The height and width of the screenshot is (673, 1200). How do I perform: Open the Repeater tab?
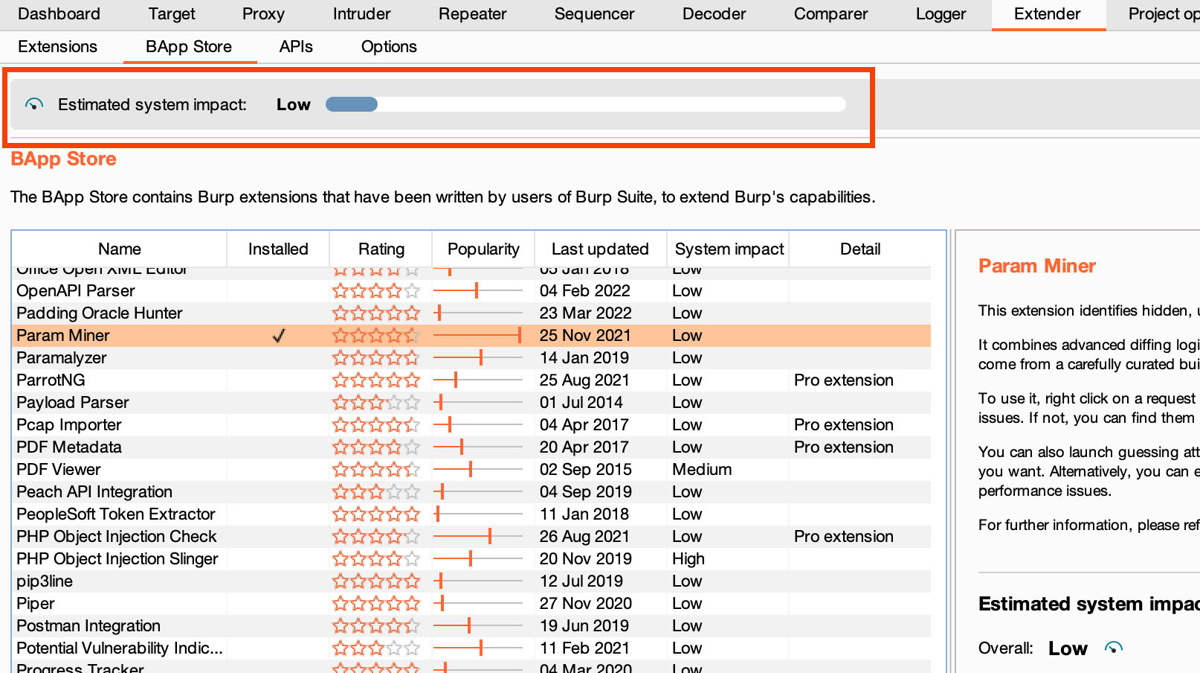click(x=472, y=14)
